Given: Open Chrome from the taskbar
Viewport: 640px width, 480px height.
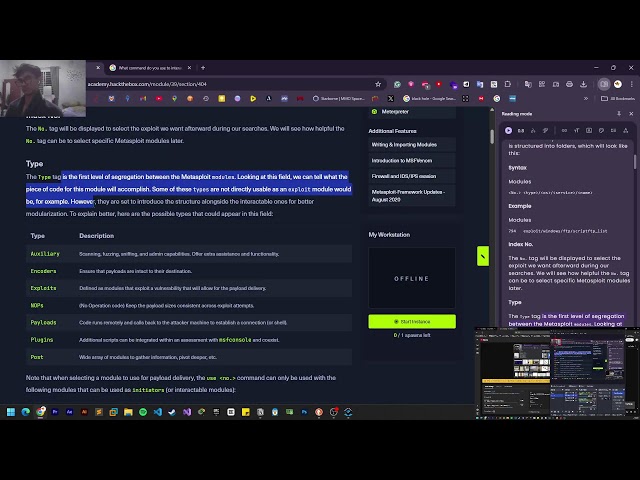Looking at the screenshot, I should coord(40,412).
